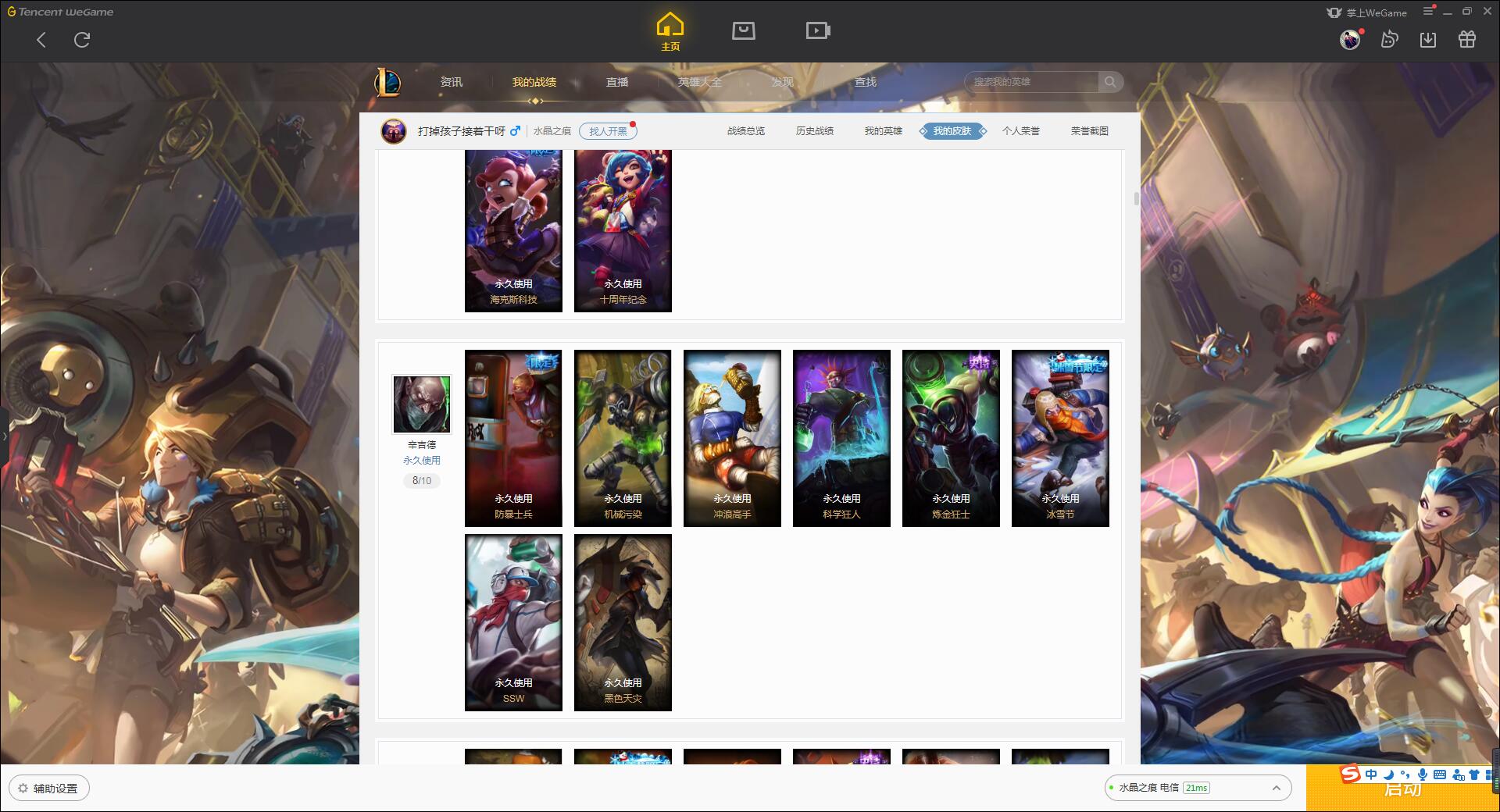Screen dimensions: 1500x812
Task: Toggle Sogou punctuation mode icon
Action: tap(1405, 775)
